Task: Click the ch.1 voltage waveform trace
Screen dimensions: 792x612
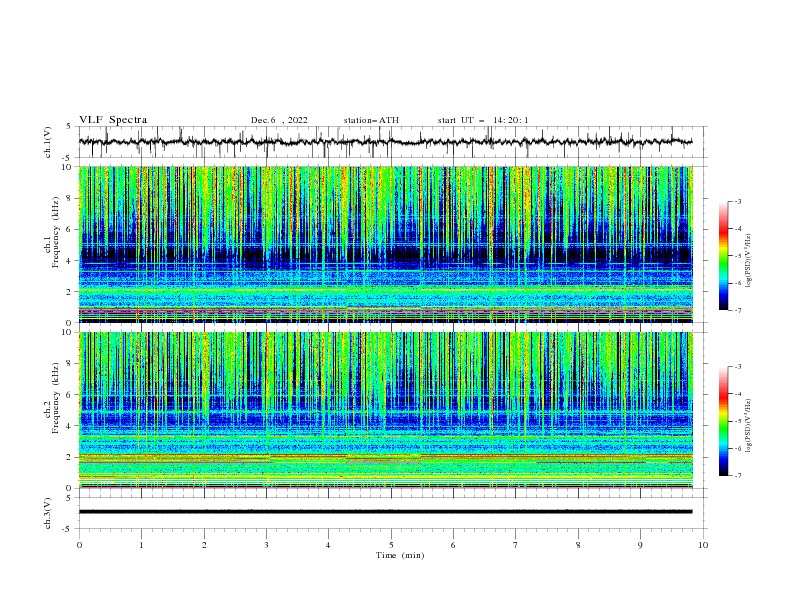Action: coord(385,142)
